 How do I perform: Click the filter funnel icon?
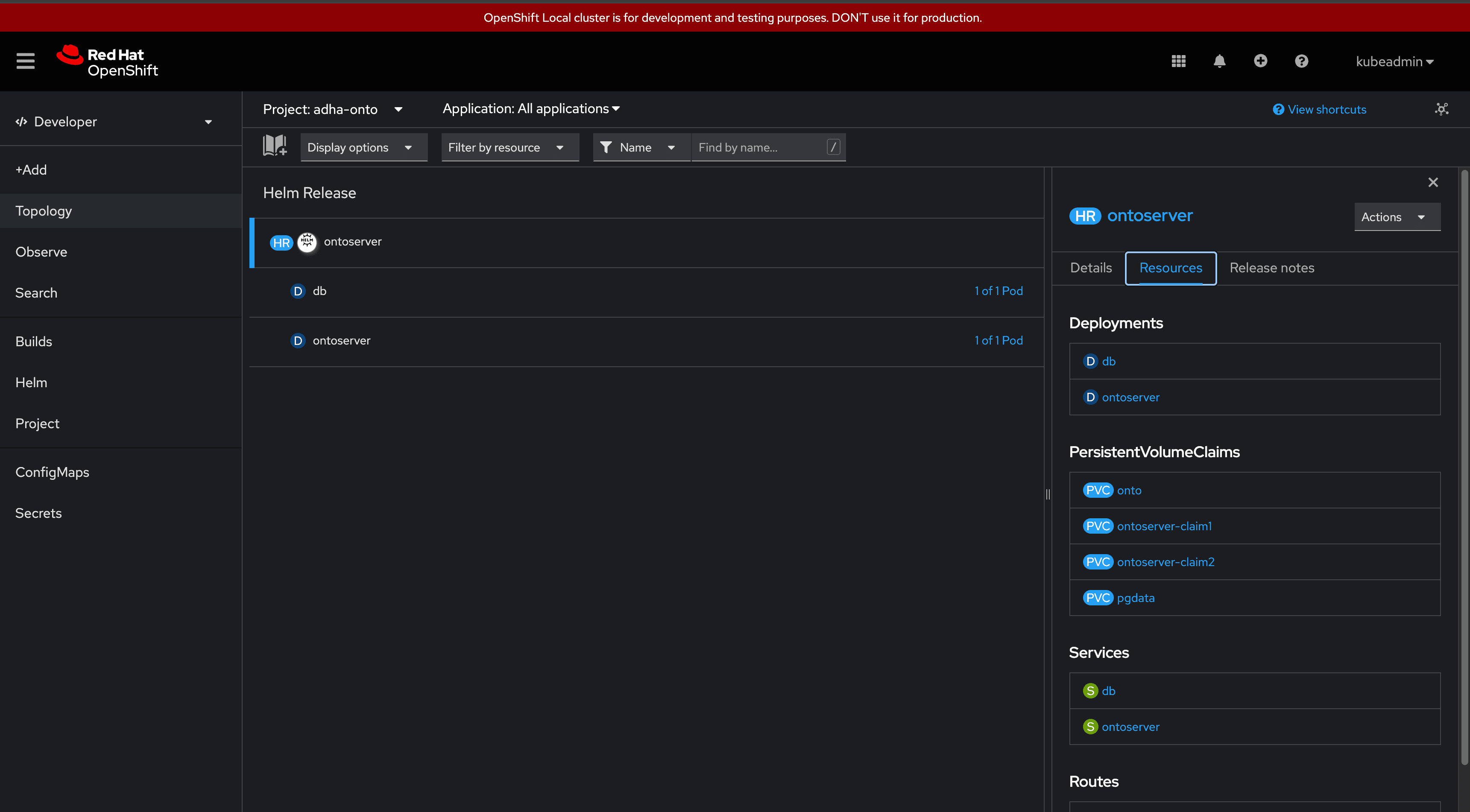(606, 147)
